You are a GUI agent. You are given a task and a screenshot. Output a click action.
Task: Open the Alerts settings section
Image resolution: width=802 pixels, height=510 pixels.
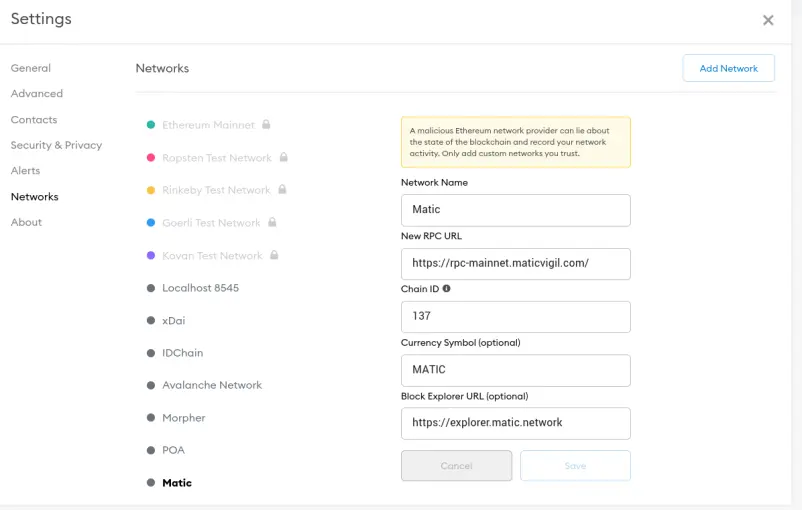tap(25, 171)
